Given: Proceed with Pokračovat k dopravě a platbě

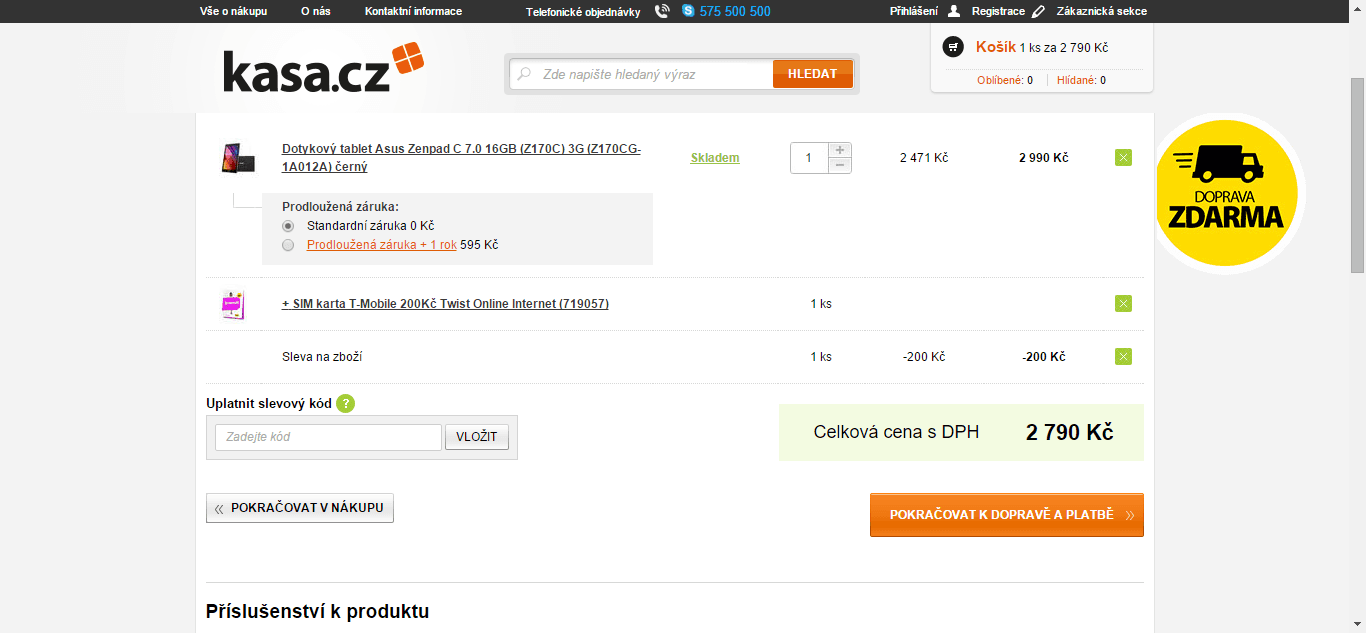Looking at the screenshot, I should (x=1007, y=515).
